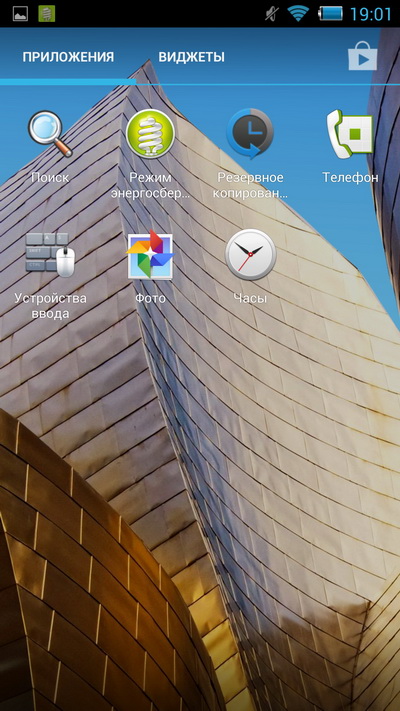Open the Поиск magnifying glass app icon

[50, 134]
